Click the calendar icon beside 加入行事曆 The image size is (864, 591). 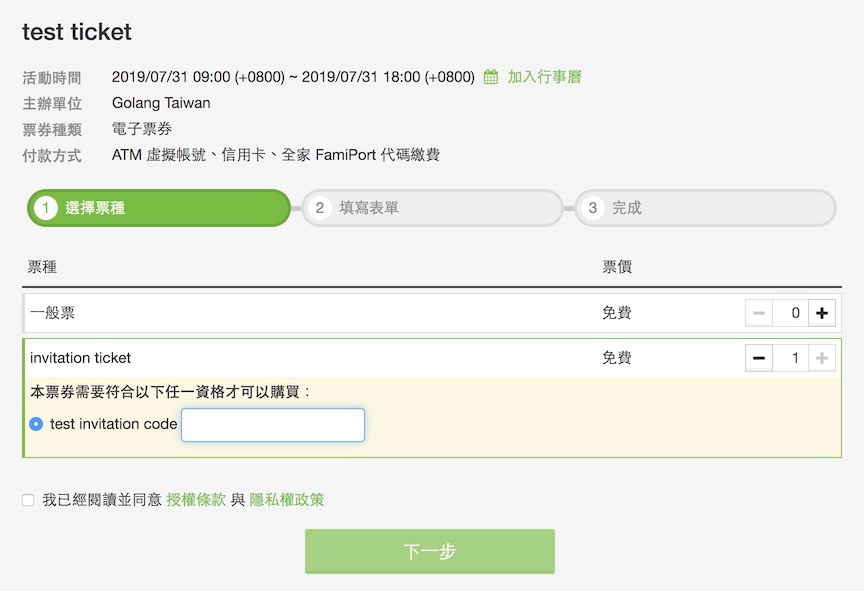[490, 77]
